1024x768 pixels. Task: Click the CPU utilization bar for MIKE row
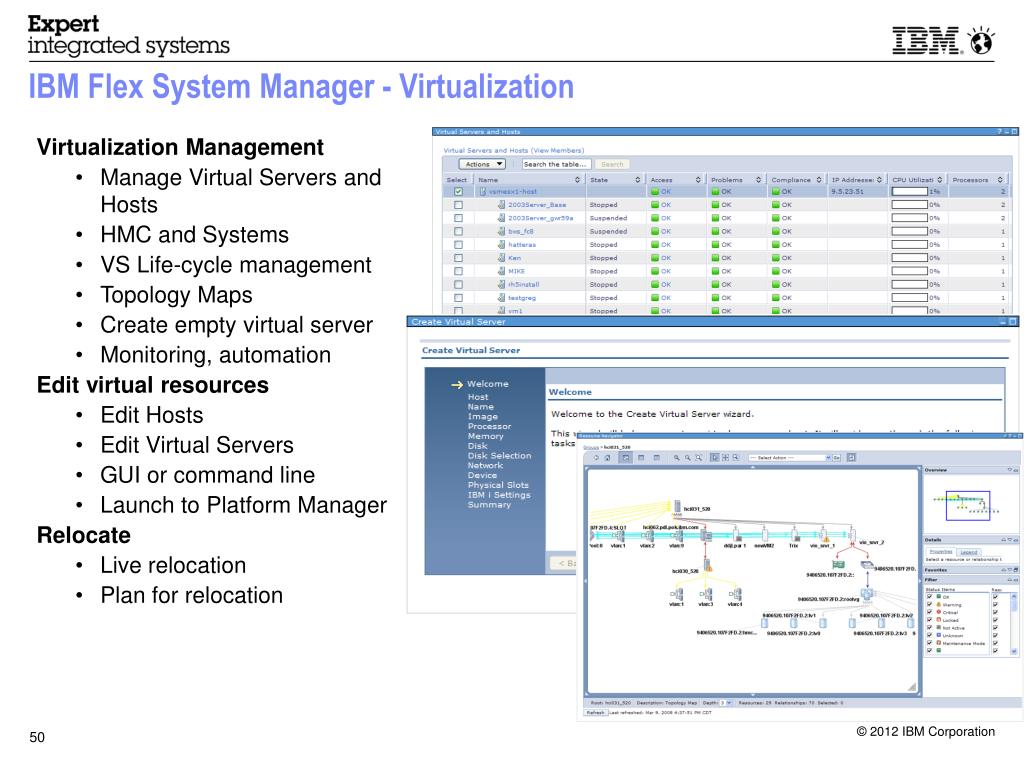tap(910, 271)
